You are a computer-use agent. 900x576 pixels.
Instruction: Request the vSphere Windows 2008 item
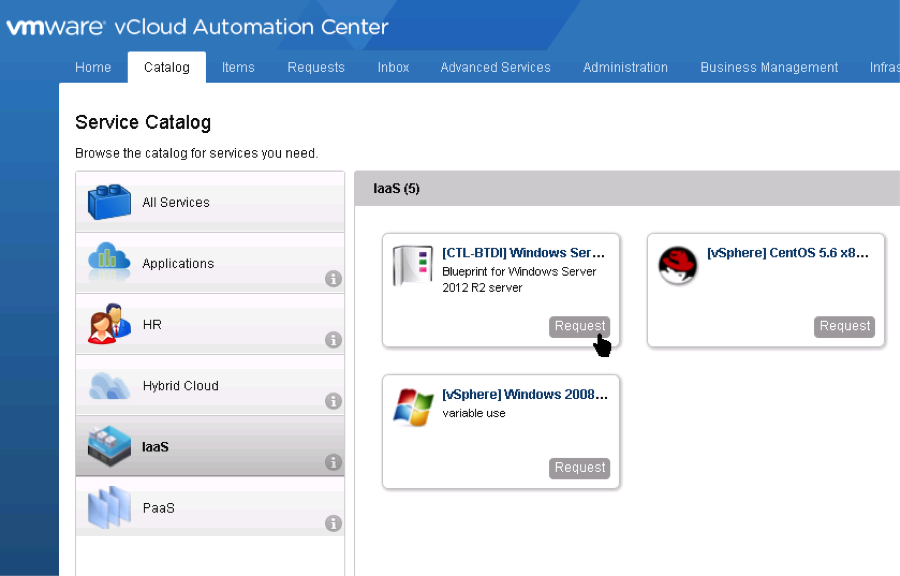point(580,468)
